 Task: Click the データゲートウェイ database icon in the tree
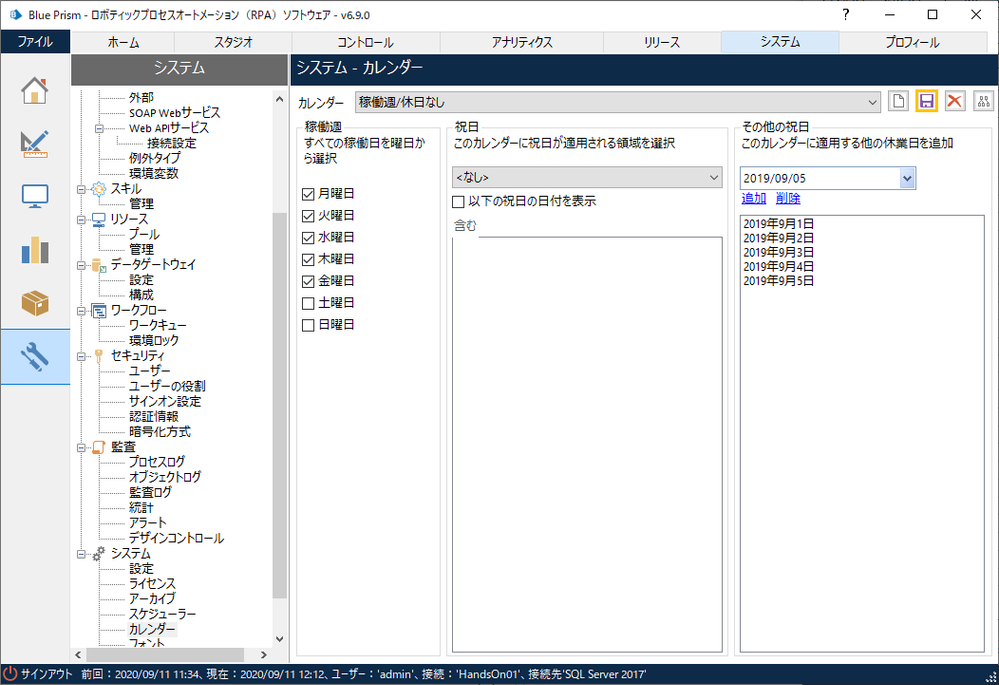[x=98, y=265]
